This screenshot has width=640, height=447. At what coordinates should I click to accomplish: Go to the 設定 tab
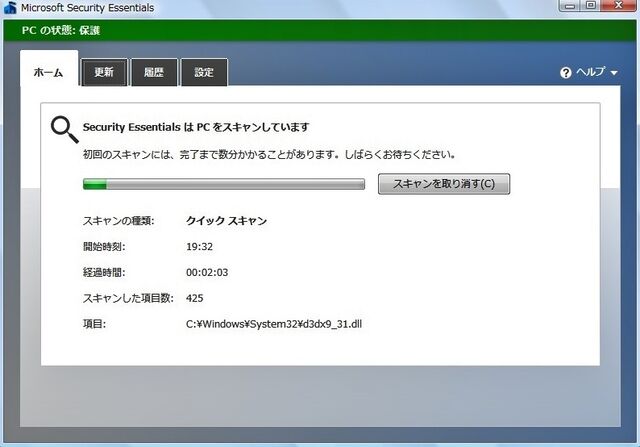click(x=204, y=72)
